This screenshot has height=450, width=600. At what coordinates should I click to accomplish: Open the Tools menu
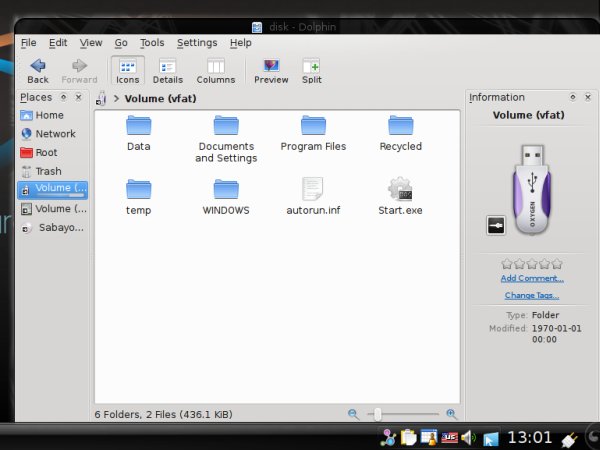click(152, 42)
